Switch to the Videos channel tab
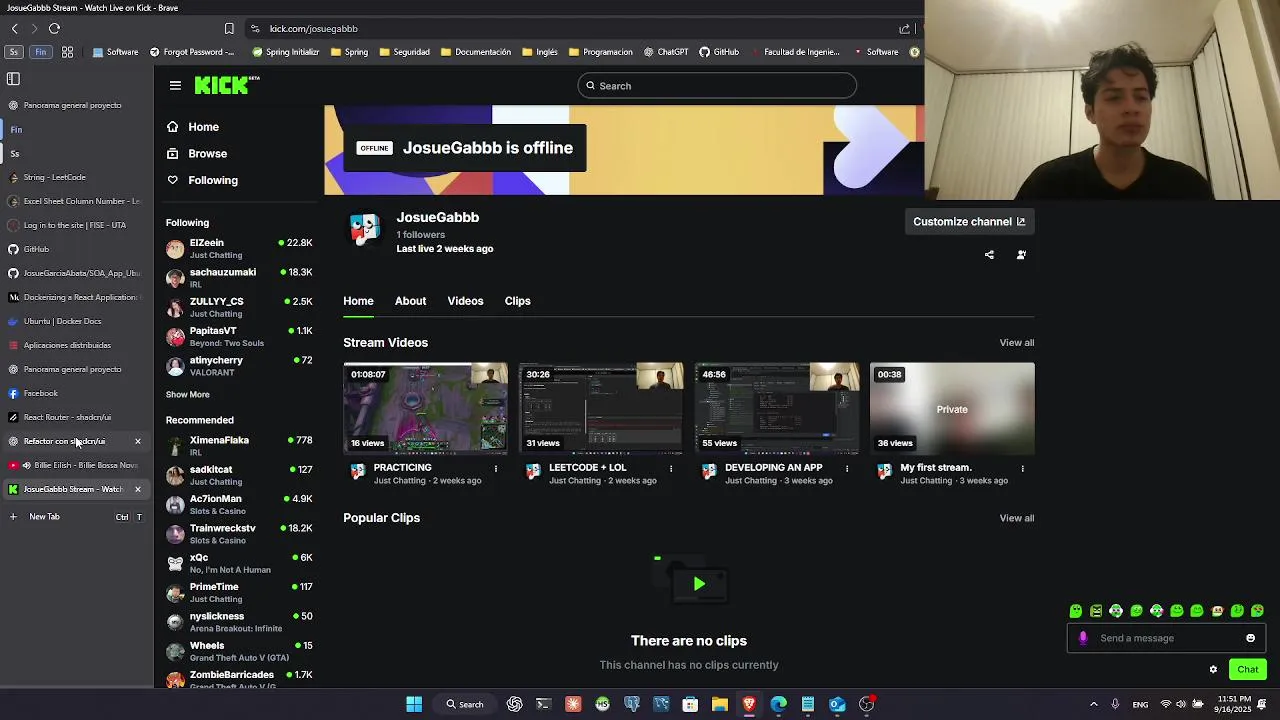Screen dimensions: 1280x720 [465, 301]
